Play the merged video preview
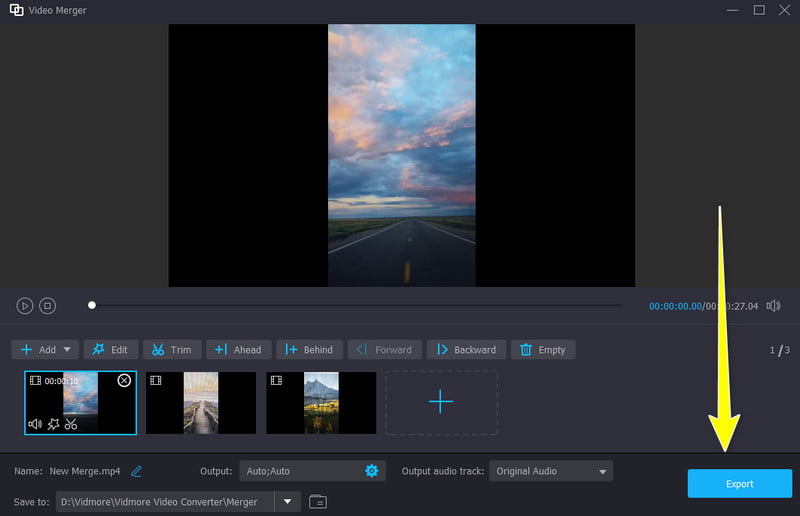 click(24, 306)
